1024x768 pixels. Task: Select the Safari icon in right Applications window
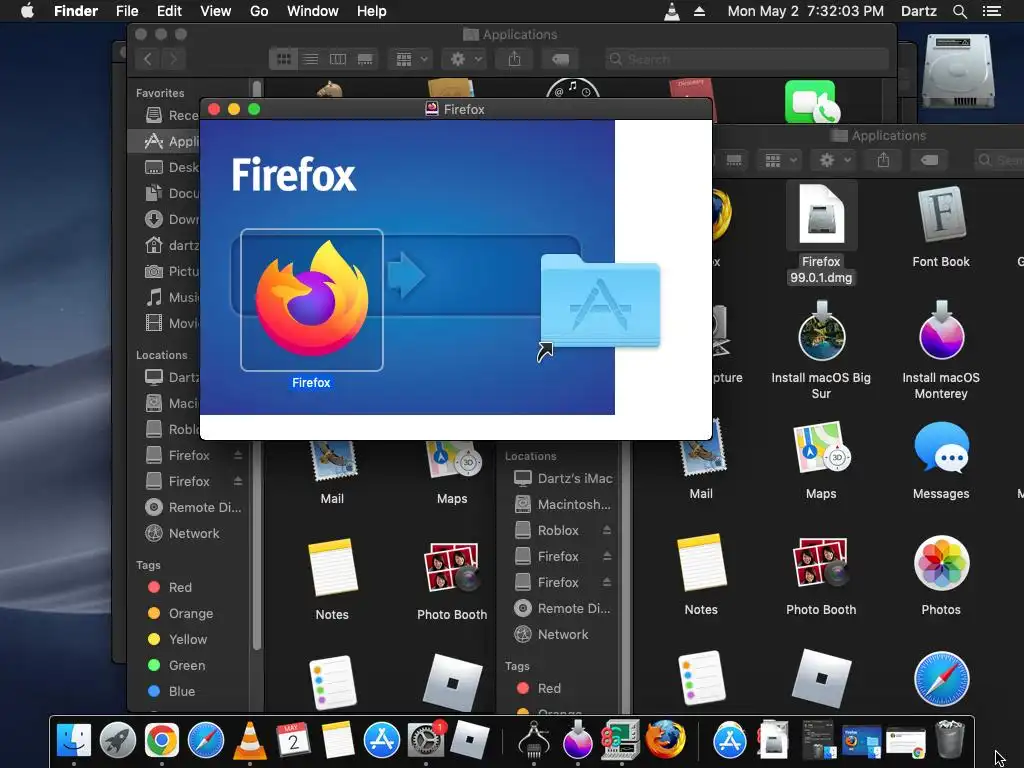[940, 679]
